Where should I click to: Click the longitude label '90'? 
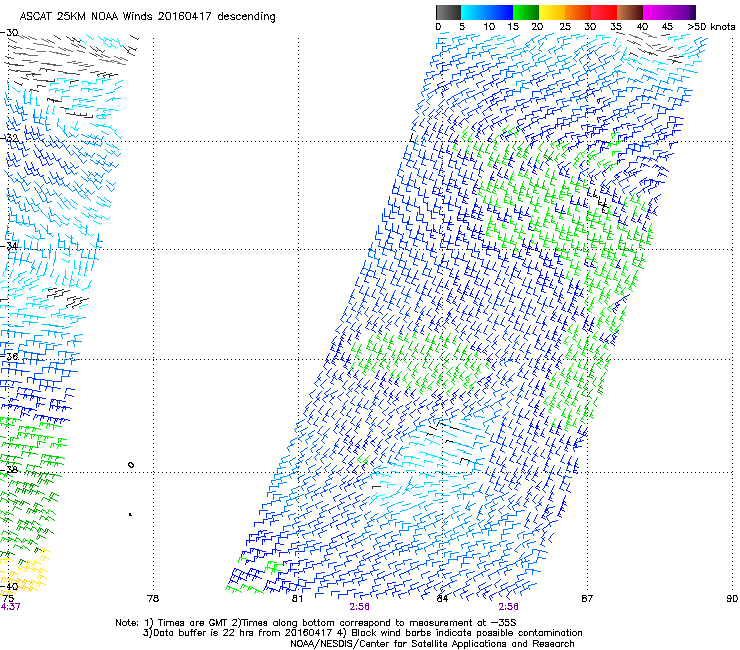pyautogui.click(x=732, y=599)
